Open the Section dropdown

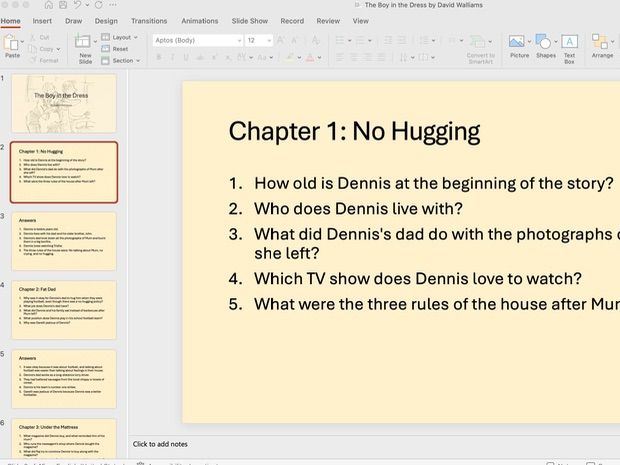click(121, 60)
